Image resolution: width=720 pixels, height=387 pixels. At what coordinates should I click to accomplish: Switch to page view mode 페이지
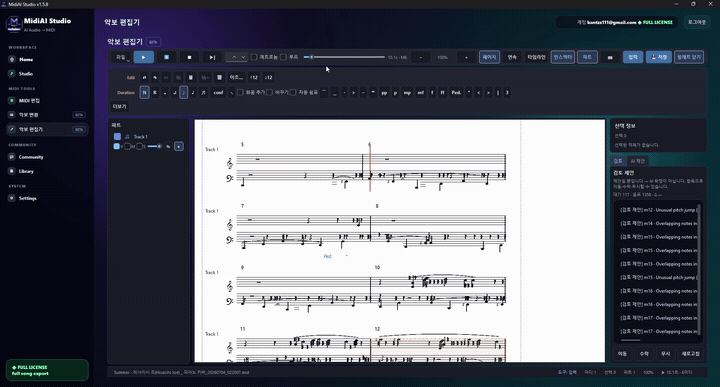pos(489,57)
